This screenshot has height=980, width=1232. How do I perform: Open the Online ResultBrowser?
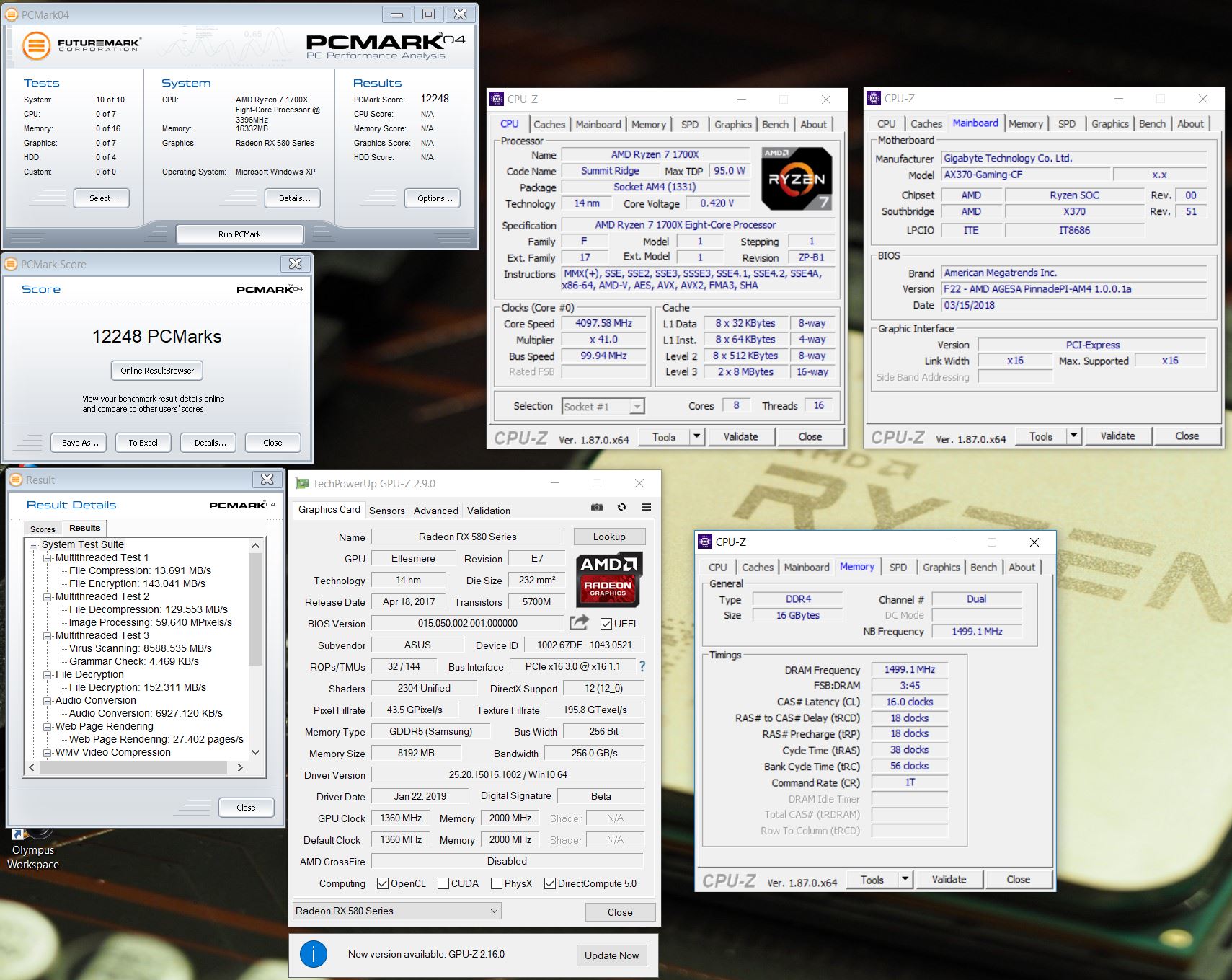coord(157,371)
